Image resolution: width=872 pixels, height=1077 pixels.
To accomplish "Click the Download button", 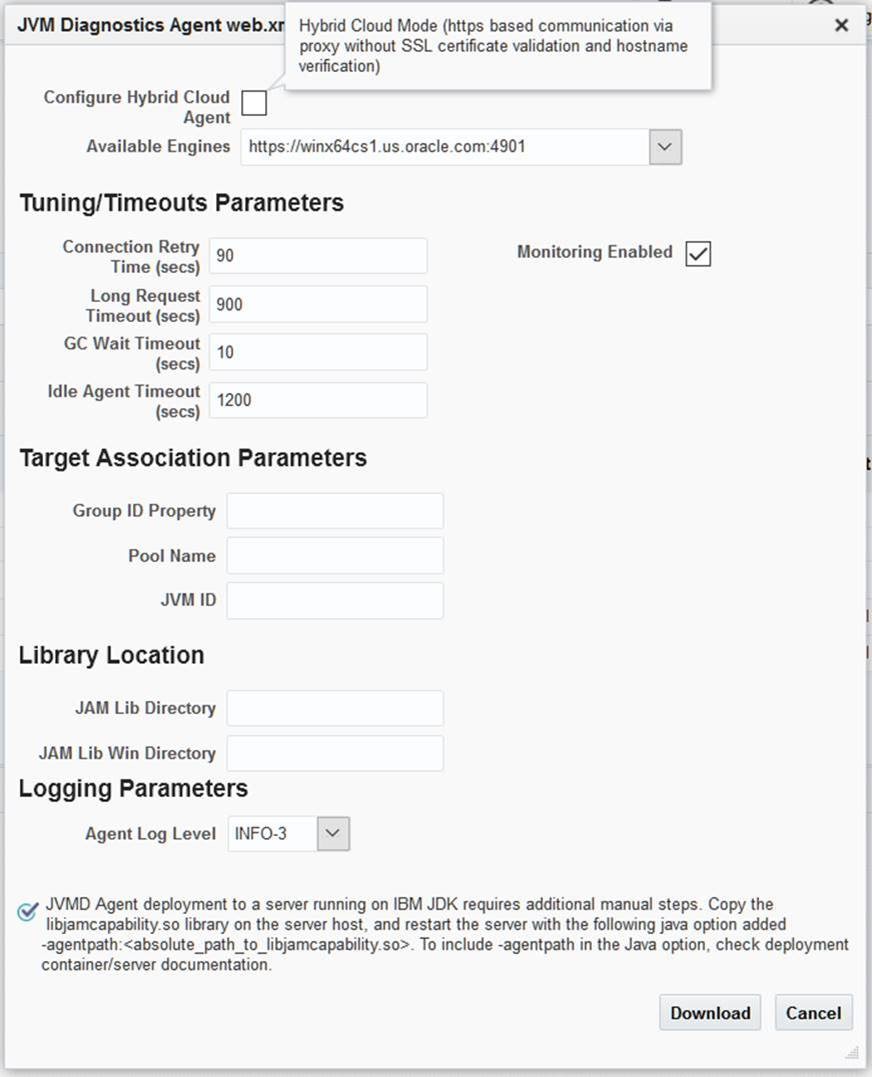I will [x=709, y=1012].
